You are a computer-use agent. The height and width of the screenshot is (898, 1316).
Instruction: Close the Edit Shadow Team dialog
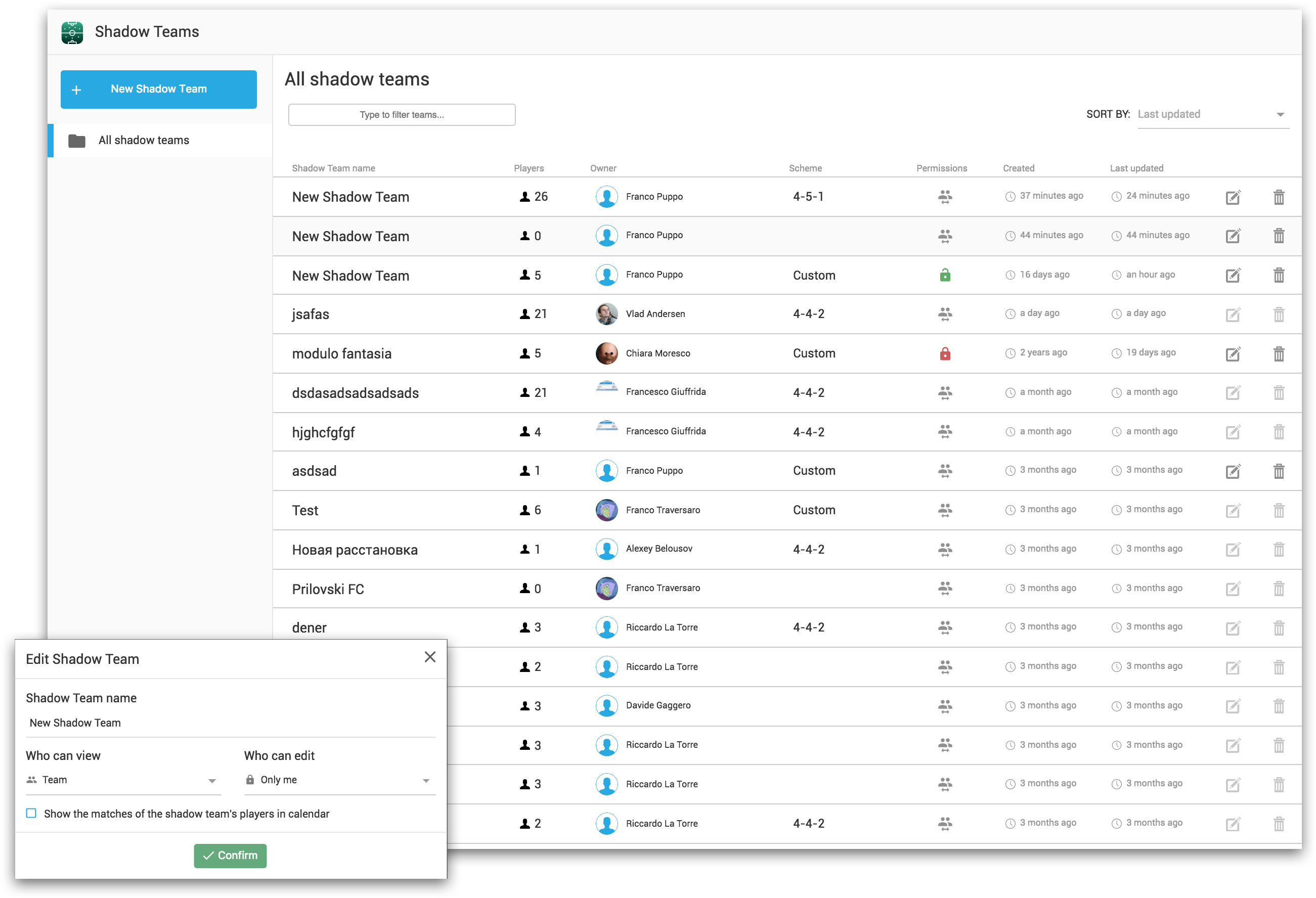click(x=430, y=657)
